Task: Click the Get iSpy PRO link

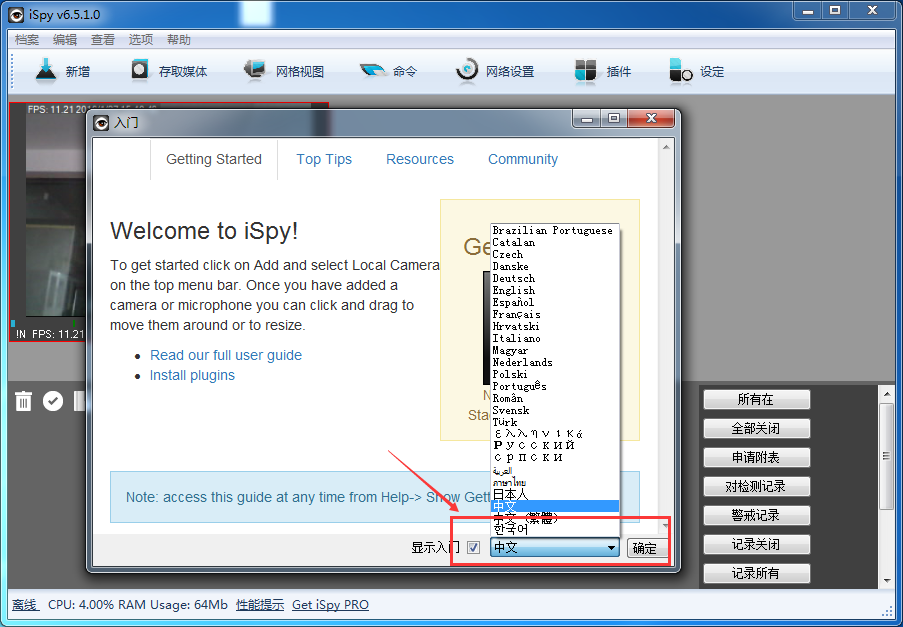Action: coord(331,605)
